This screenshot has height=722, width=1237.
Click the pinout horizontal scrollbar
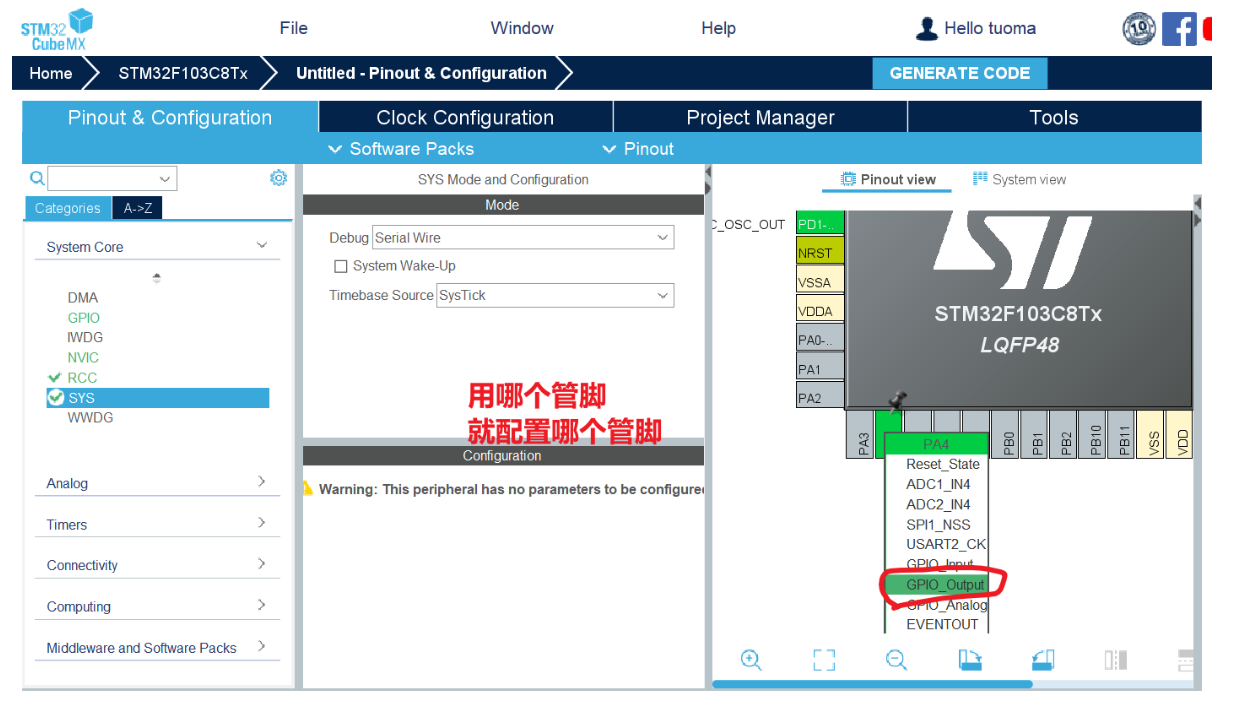point(871,685)
